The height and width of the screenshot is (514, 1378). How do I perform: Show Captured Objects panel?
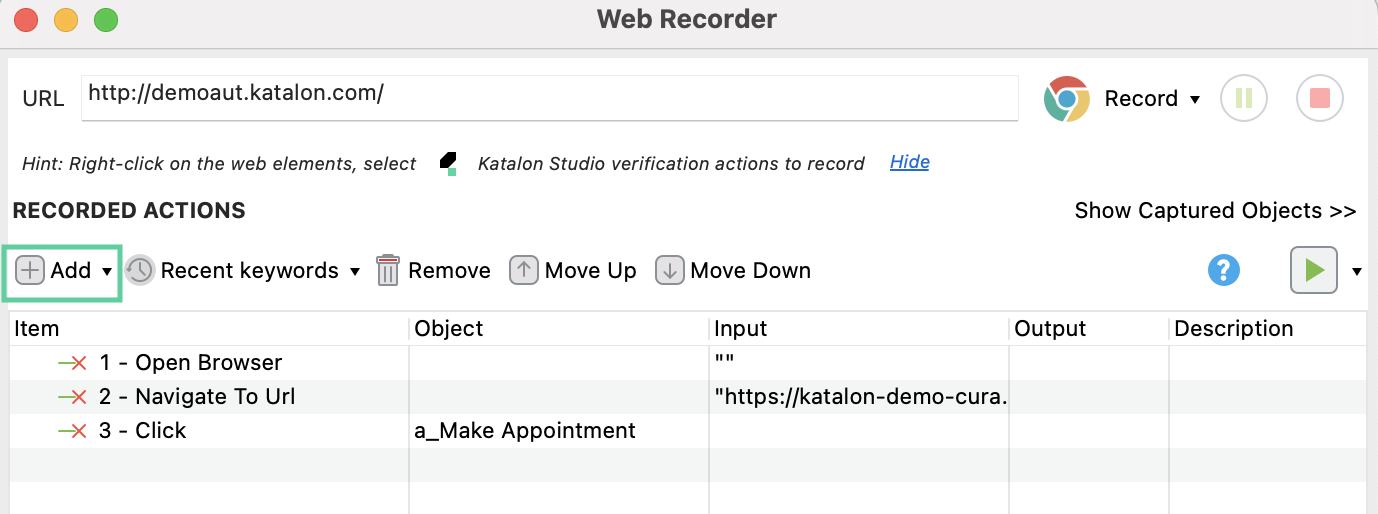click(1215, 211)
